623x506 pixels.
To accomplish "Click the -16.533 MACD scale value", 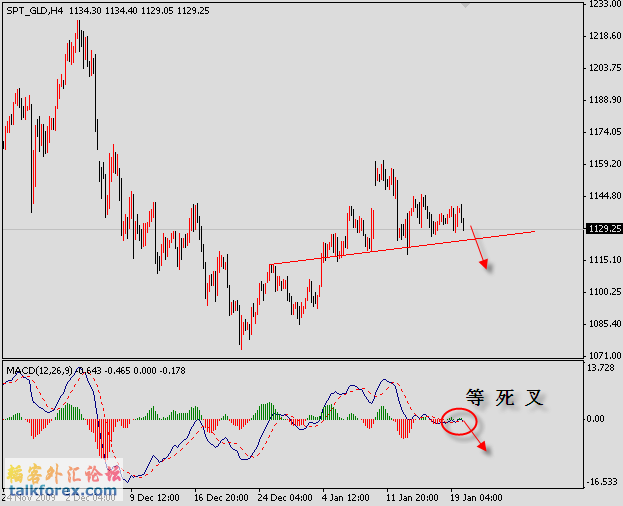I will (x=603, y=481).
